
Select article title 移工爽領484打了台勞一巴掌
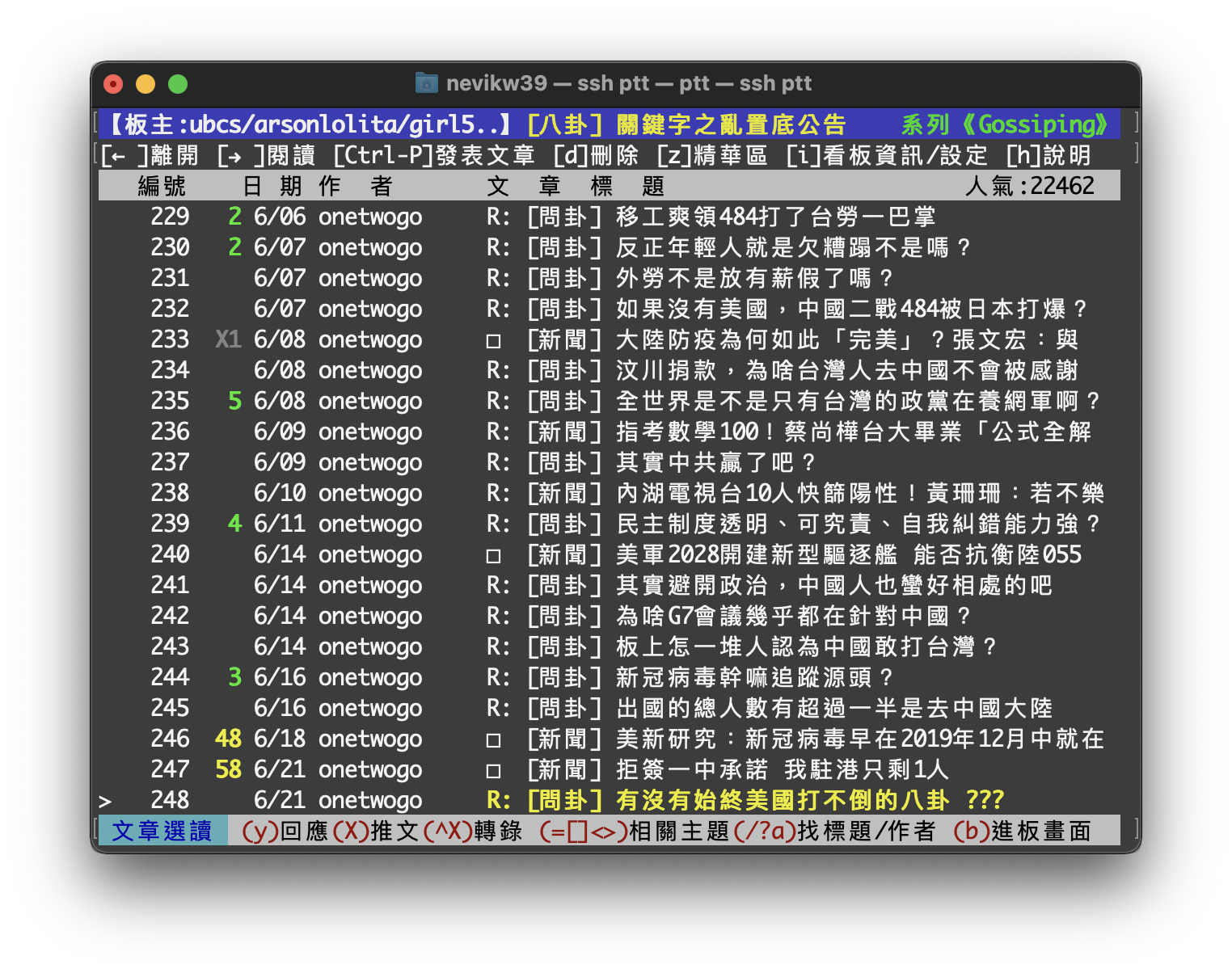776,217
